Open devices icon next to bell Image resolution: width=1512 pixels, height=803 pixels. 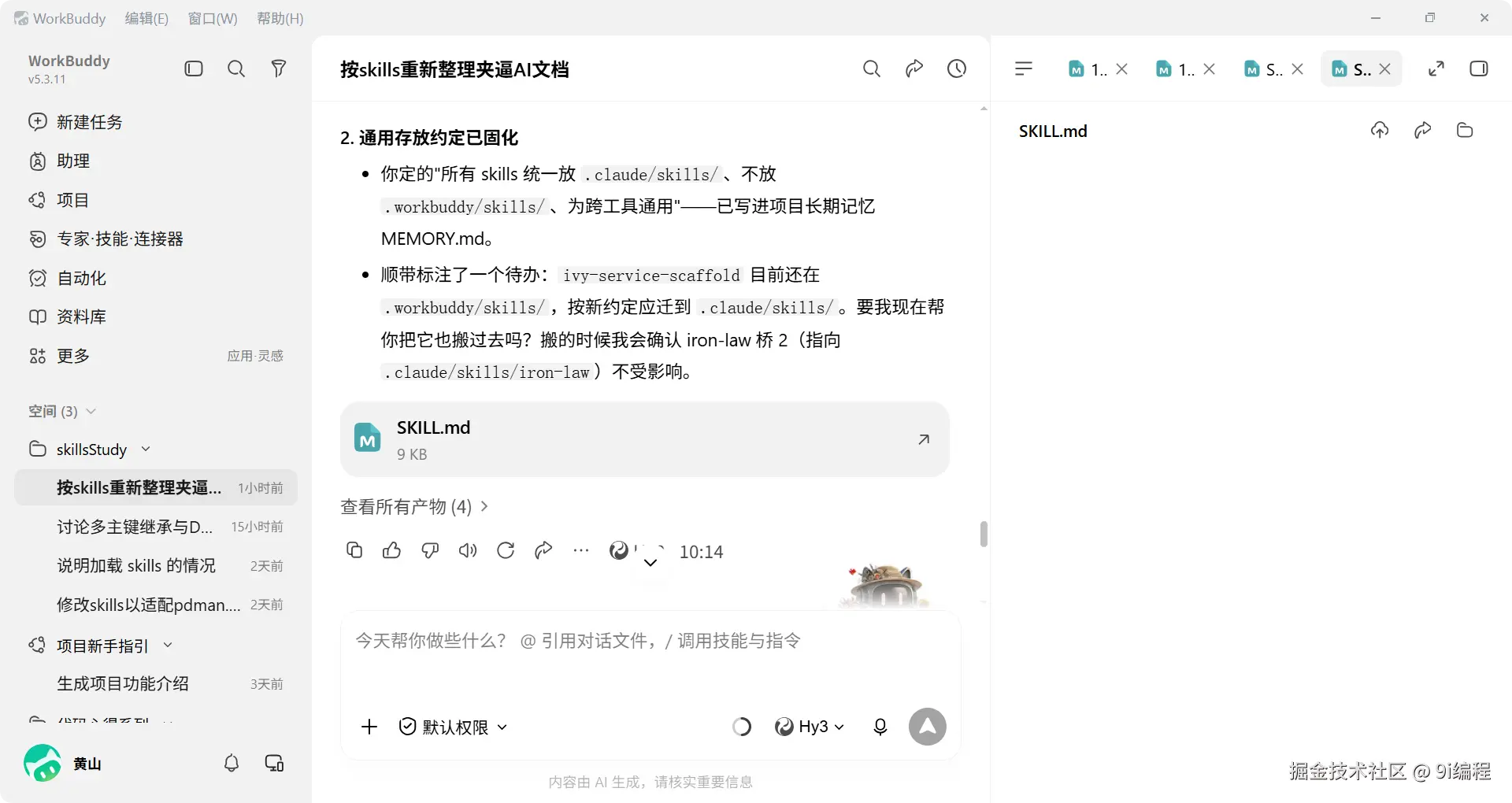coord(274,763)
